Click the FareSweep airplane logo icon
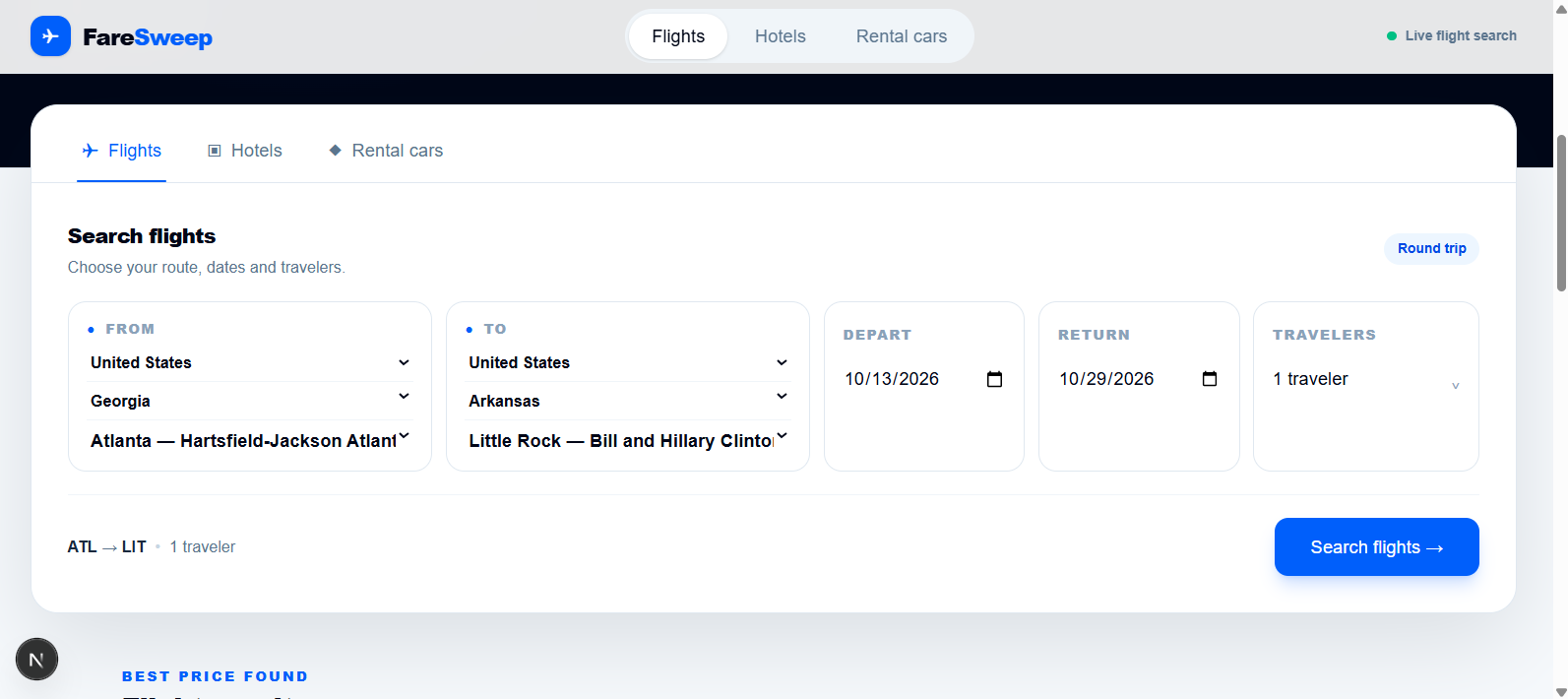Screen dimensions: 1568x699 [50, 36]
